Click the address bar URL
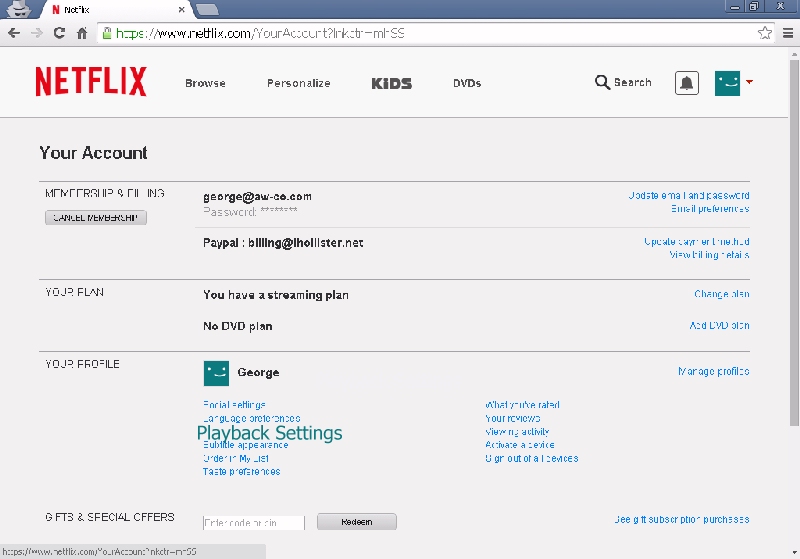Image resolution: width=800 pixels, height=559 pixels. coord(260,33)
